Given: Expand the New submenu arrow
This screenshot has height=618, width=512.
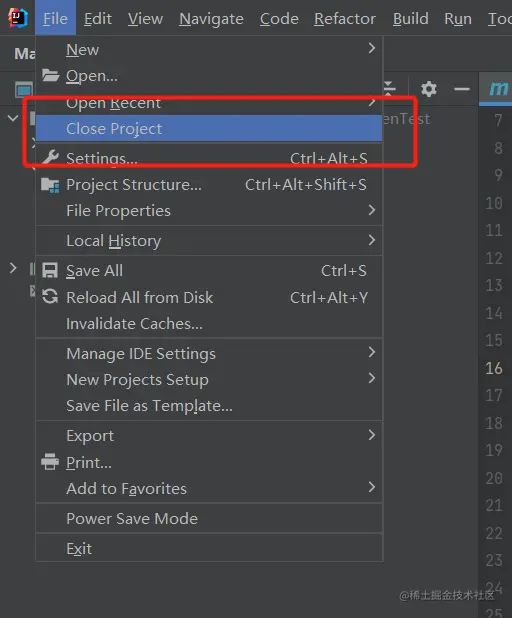Looking at the screenshot, I should click(371, 48).
